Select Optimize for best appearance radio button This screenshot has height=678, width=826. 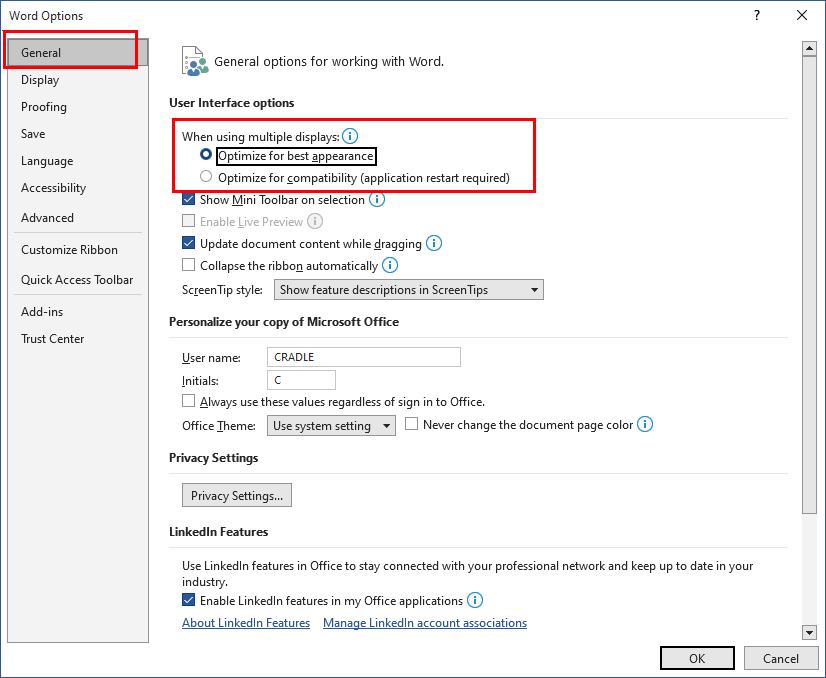click(x=206, y=154)
